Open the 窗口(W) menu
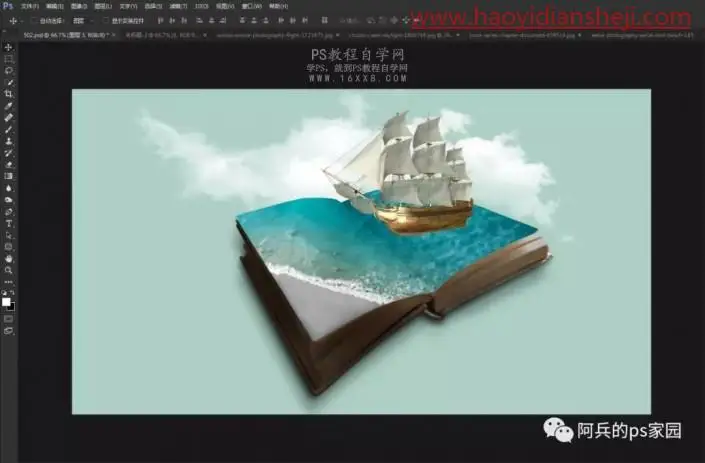 (x=251, y=6)
